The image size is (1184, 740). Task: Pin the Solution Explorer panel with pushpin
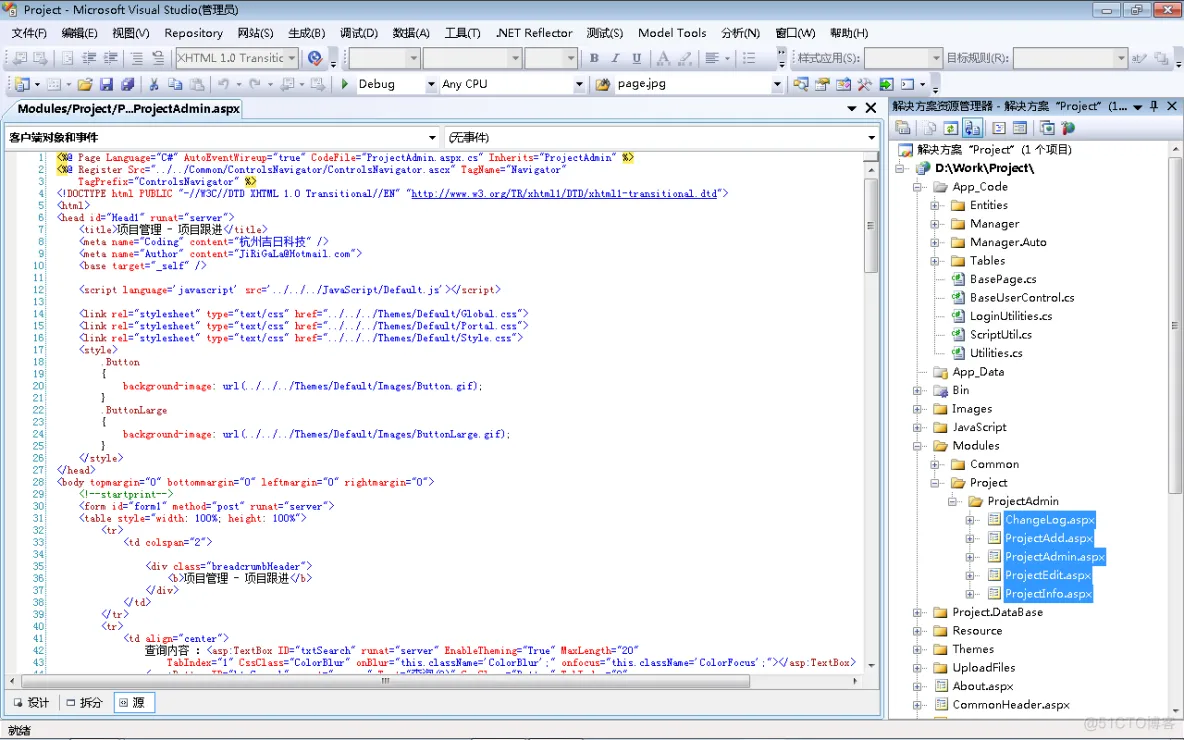point(1154,106)
